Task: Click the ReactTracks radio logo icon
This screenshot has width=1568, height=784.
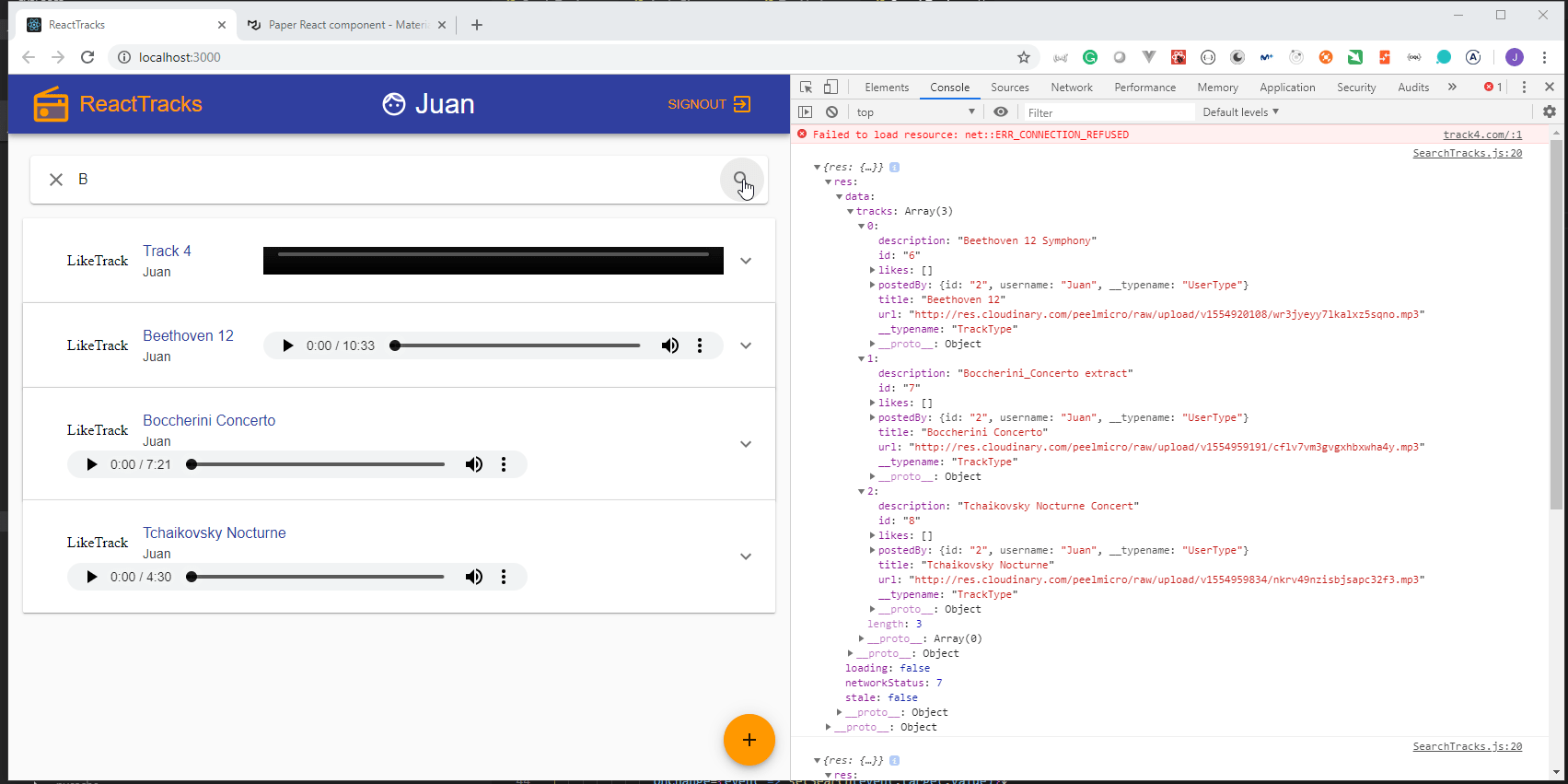Action: coord(51,104)
